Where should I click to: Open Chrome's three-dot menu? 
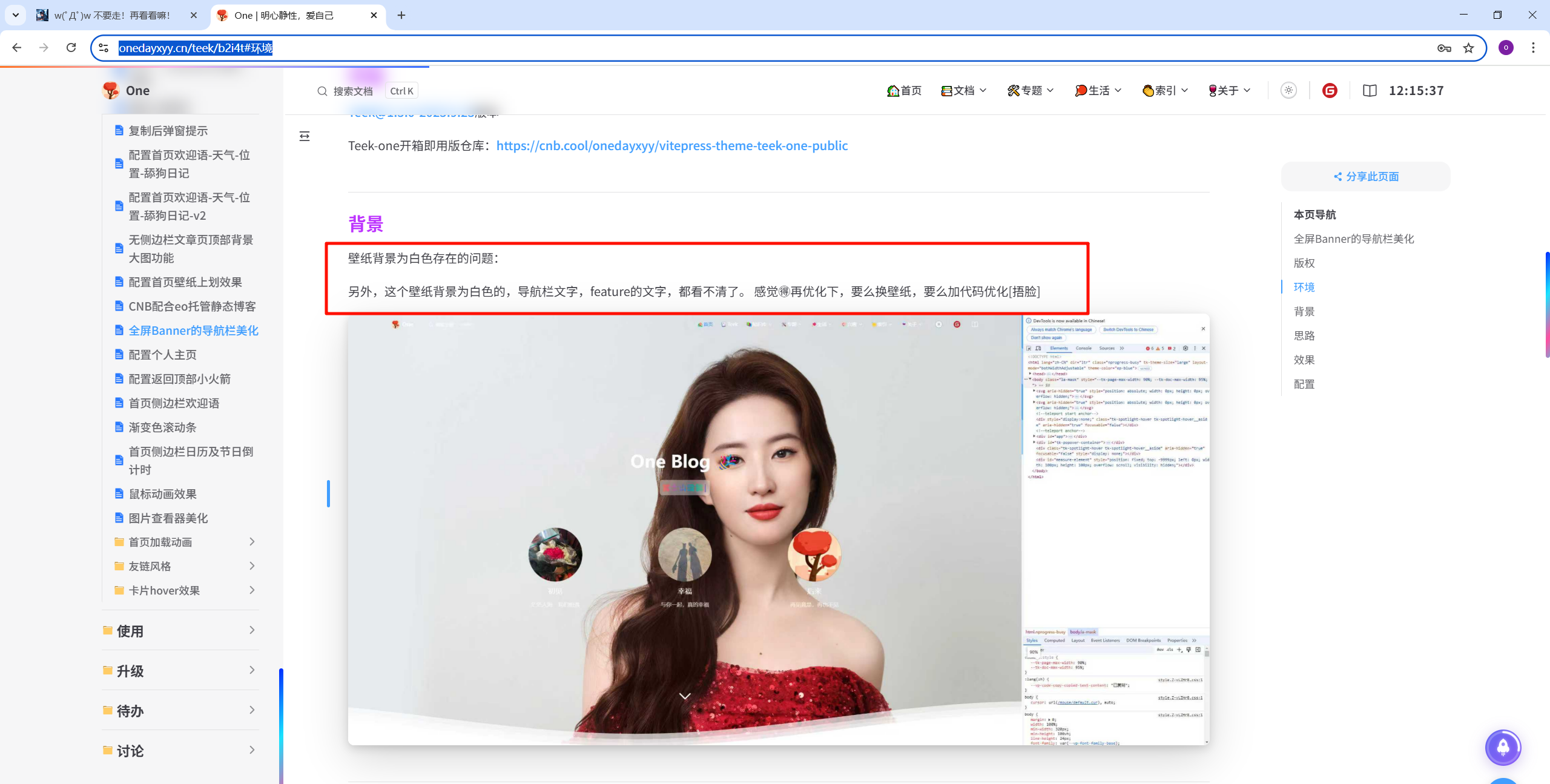click(x=1533, y=48)
